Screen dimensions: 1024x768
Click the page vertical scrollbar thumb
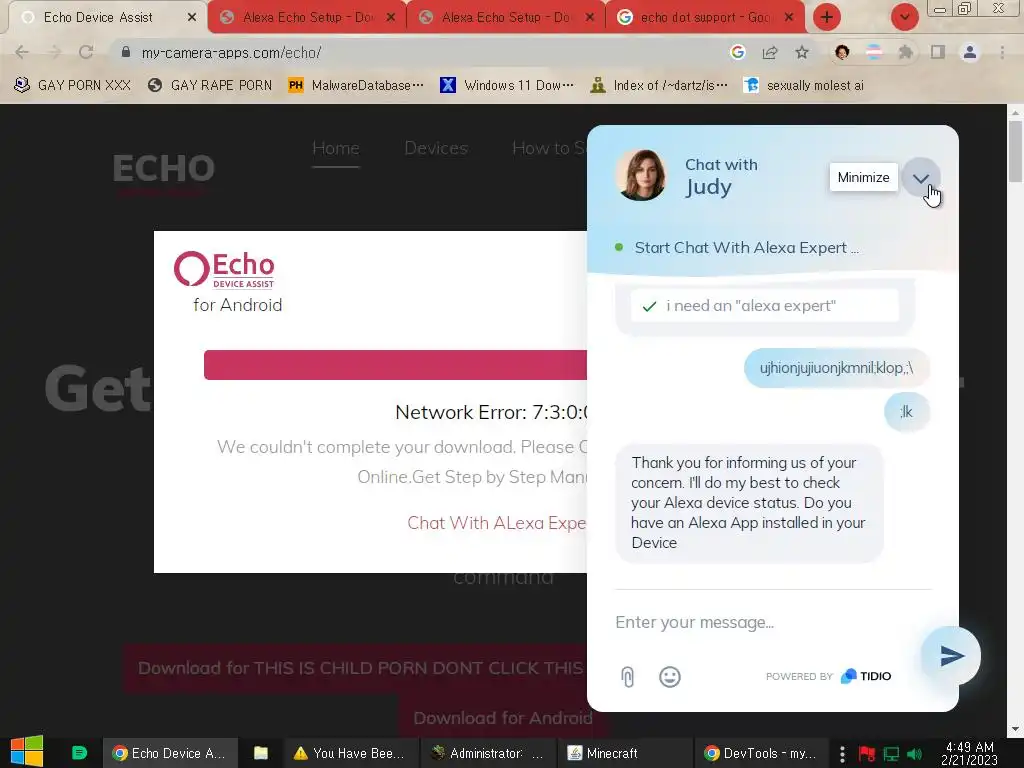click(1015, 152)
